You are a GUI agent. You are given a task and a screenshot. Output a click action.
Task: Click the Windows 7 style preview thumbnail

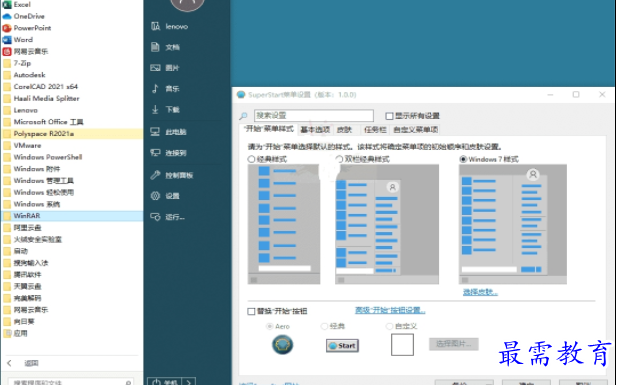coord(512,224)
